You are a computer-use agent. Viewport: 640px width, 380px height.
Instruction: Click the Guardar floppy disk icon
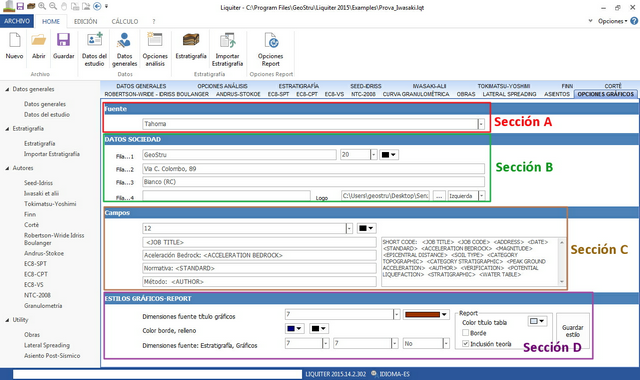coord(64,40)
